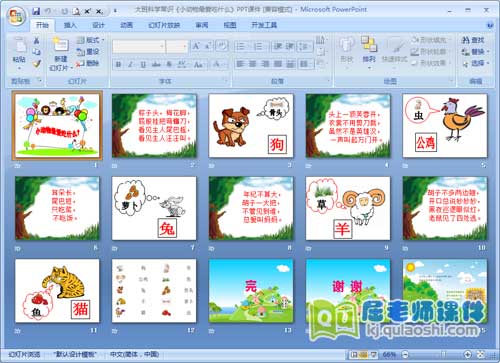Toggle bold formatting in the font group
This screenshot has height=363, width=500.
tap(118, 64)
